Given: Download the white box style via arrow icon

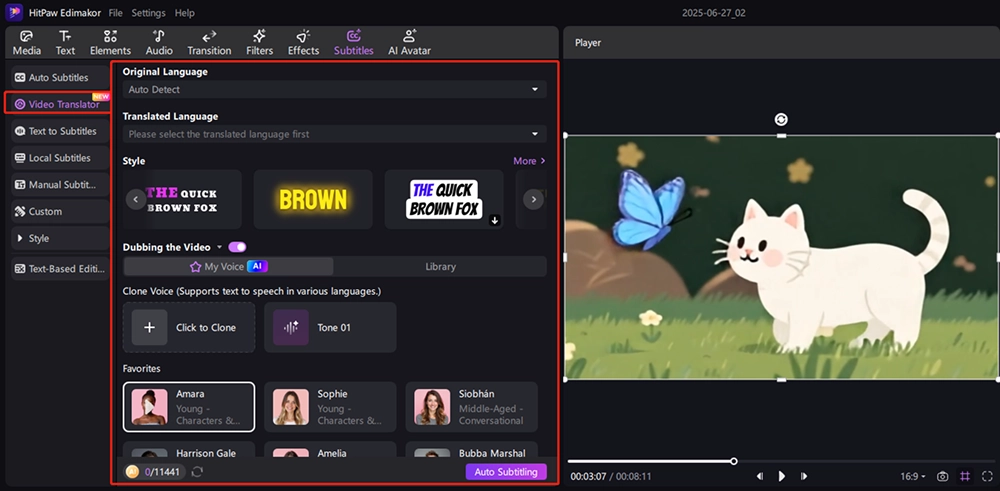Looking at the screenshot, I should (494, 221).
